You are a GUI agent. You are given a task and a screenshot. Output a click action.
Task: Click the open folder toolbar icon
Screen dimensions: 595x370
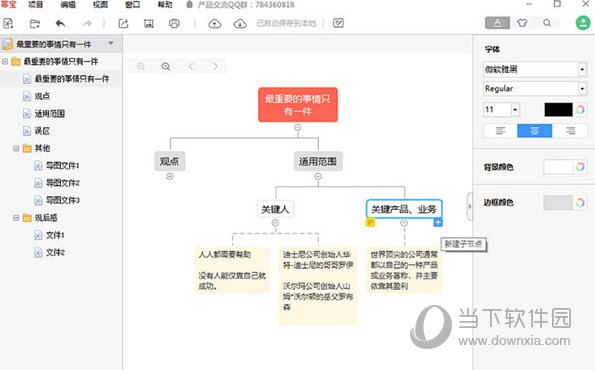coord(35,24)
